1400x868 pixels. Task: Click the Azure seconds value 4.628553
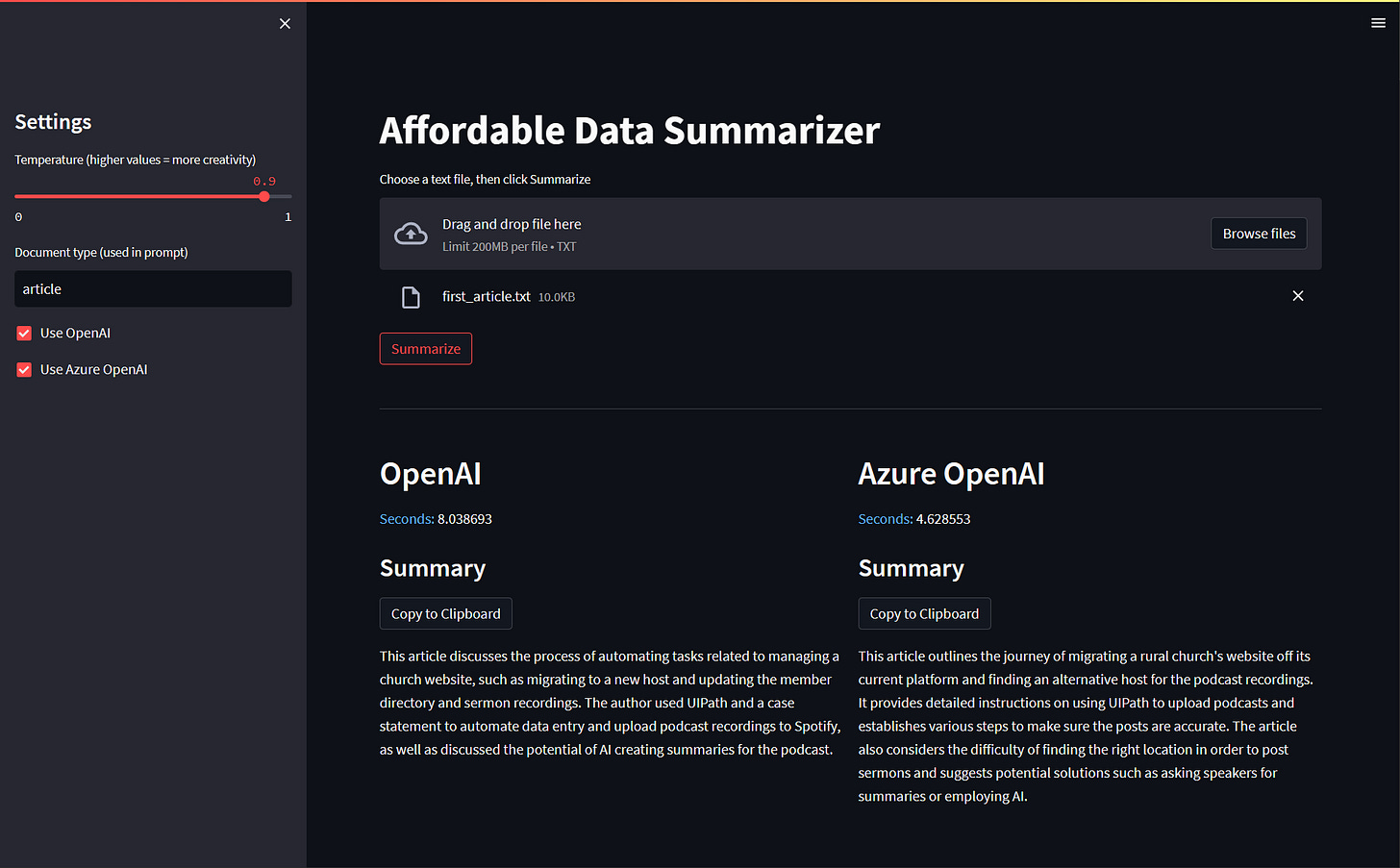pyautogui.click(x=943, y=519)
